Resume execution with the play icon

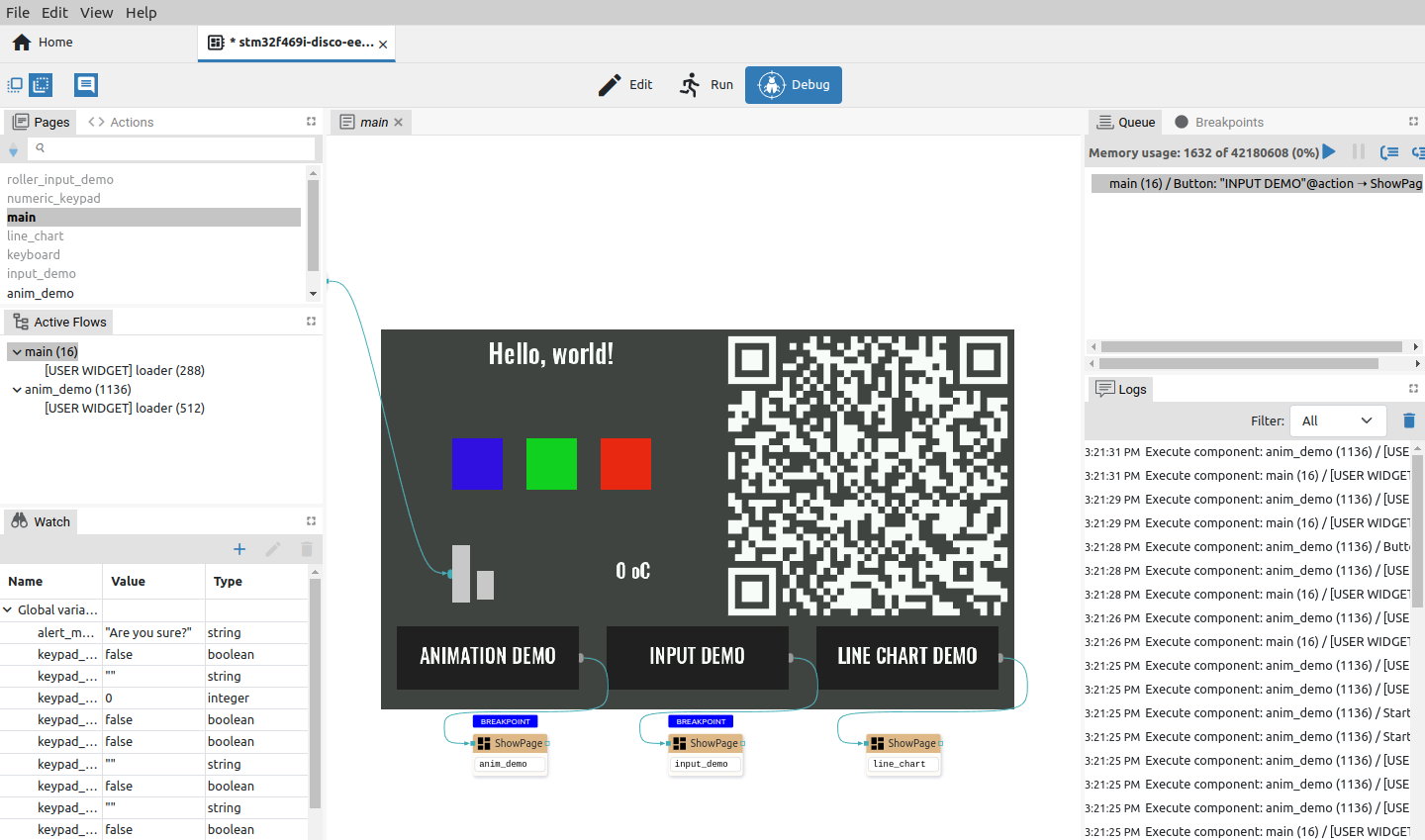[x=1329, y=152]
